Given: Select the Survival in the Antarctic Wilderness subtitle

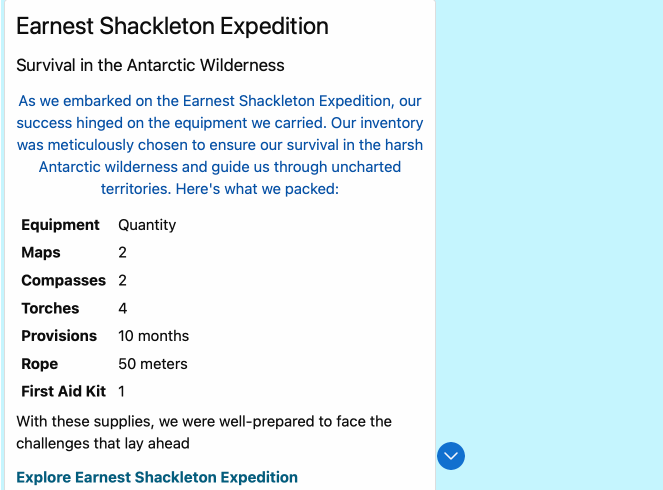Looking at the screenshot, I should click(150, 65).
